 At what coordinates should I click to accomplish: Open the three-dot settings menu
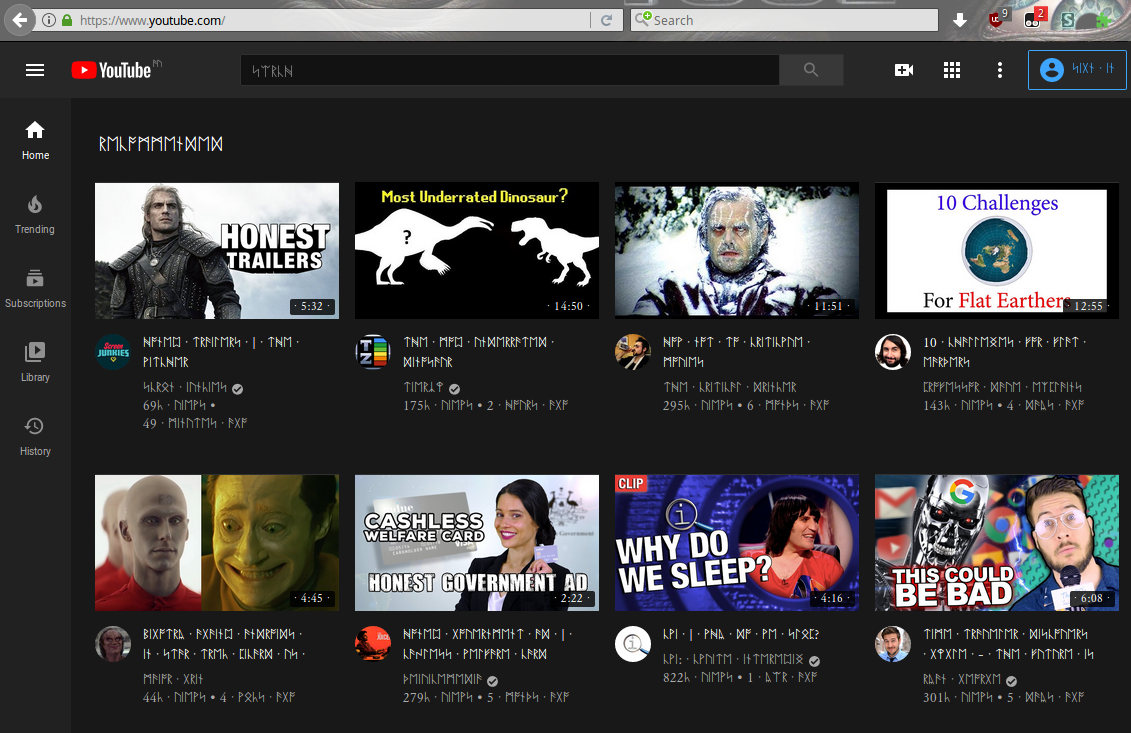(x=999, y=70)
